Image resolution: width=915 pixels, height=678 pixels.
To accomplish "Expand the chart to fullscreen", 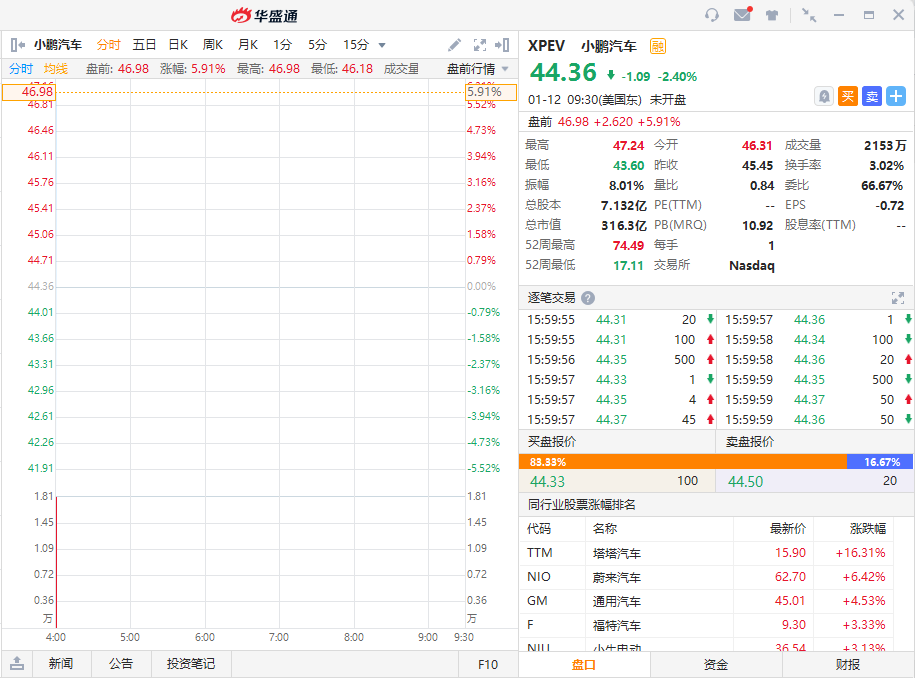I will coord(480,45).
